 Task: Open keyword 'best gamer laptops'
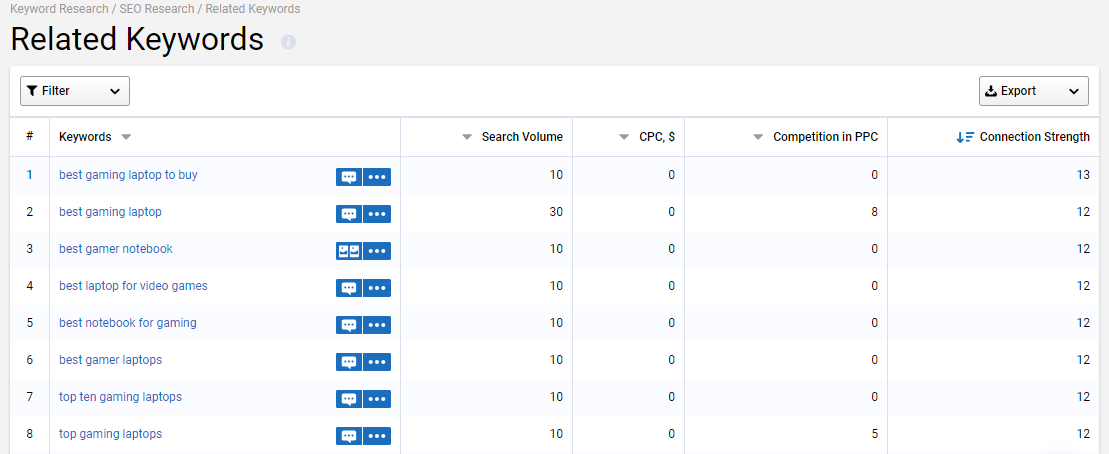click(x=110, y=360)
